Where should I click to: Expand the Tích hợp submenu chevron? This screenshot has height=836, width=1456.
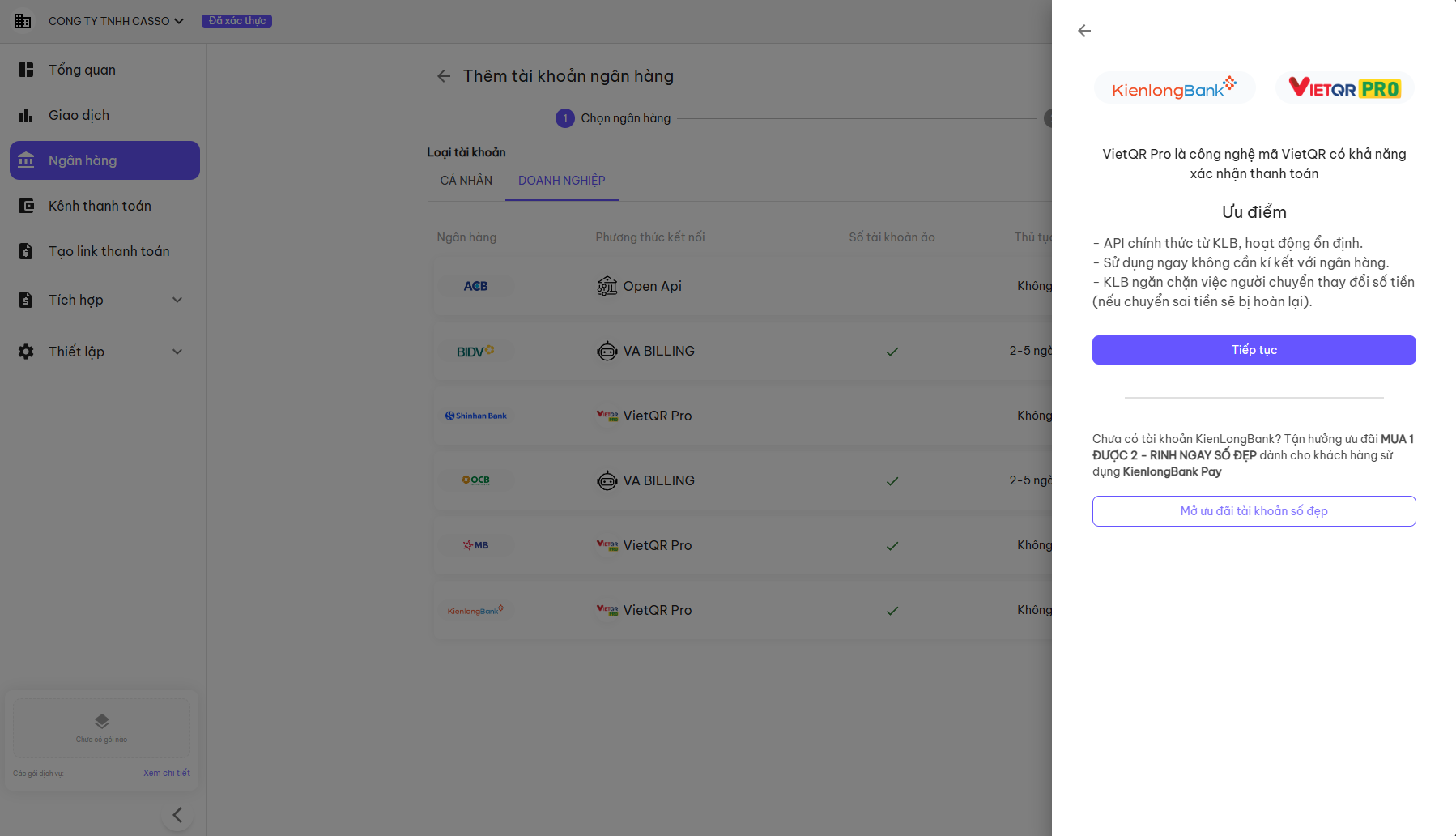pos(177,300)
